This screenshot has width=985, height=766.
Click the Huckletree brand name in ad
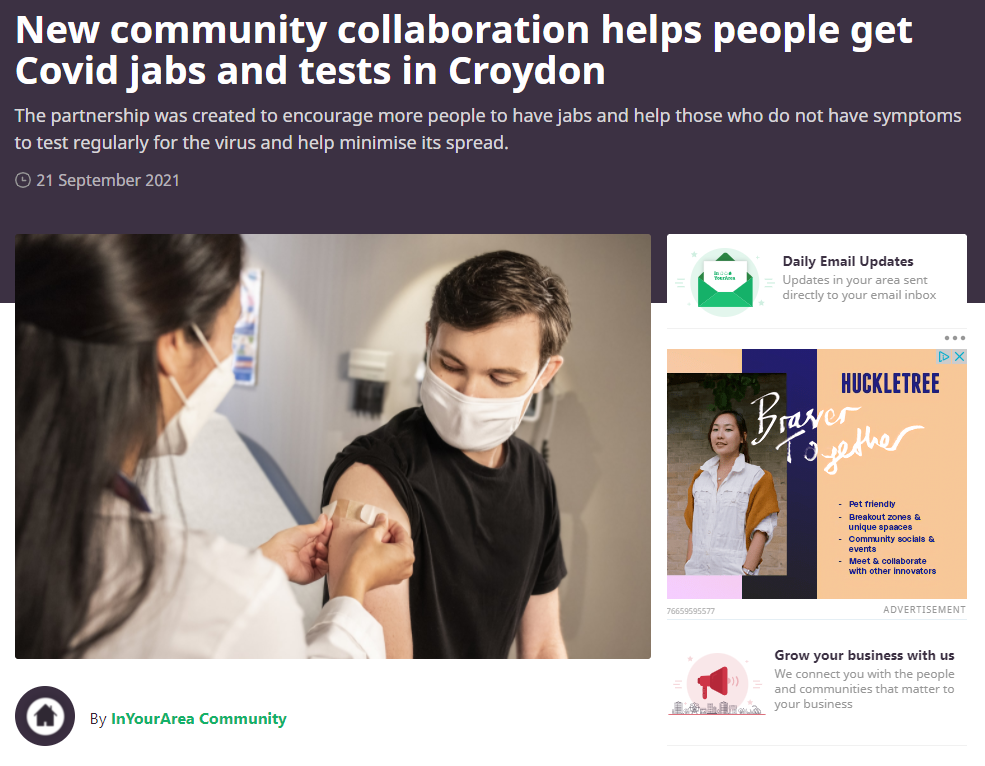point(890,383)
